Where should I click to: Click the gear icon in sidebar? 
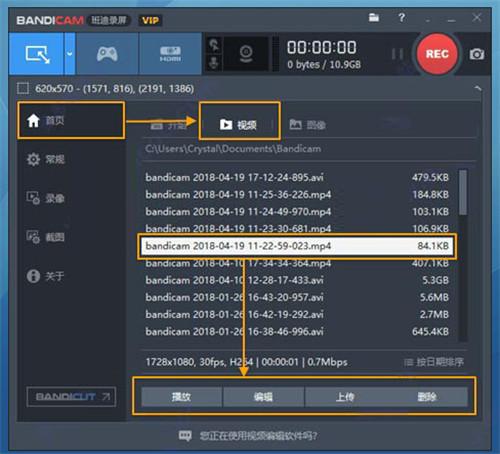(x=33, y=159)
